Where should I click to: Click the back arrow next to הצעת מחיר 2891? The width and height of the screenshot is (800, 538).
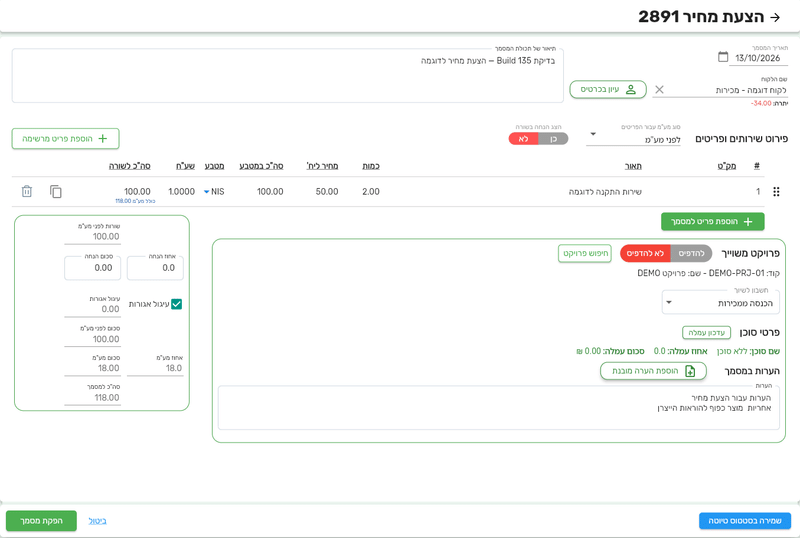click(775, 17)
